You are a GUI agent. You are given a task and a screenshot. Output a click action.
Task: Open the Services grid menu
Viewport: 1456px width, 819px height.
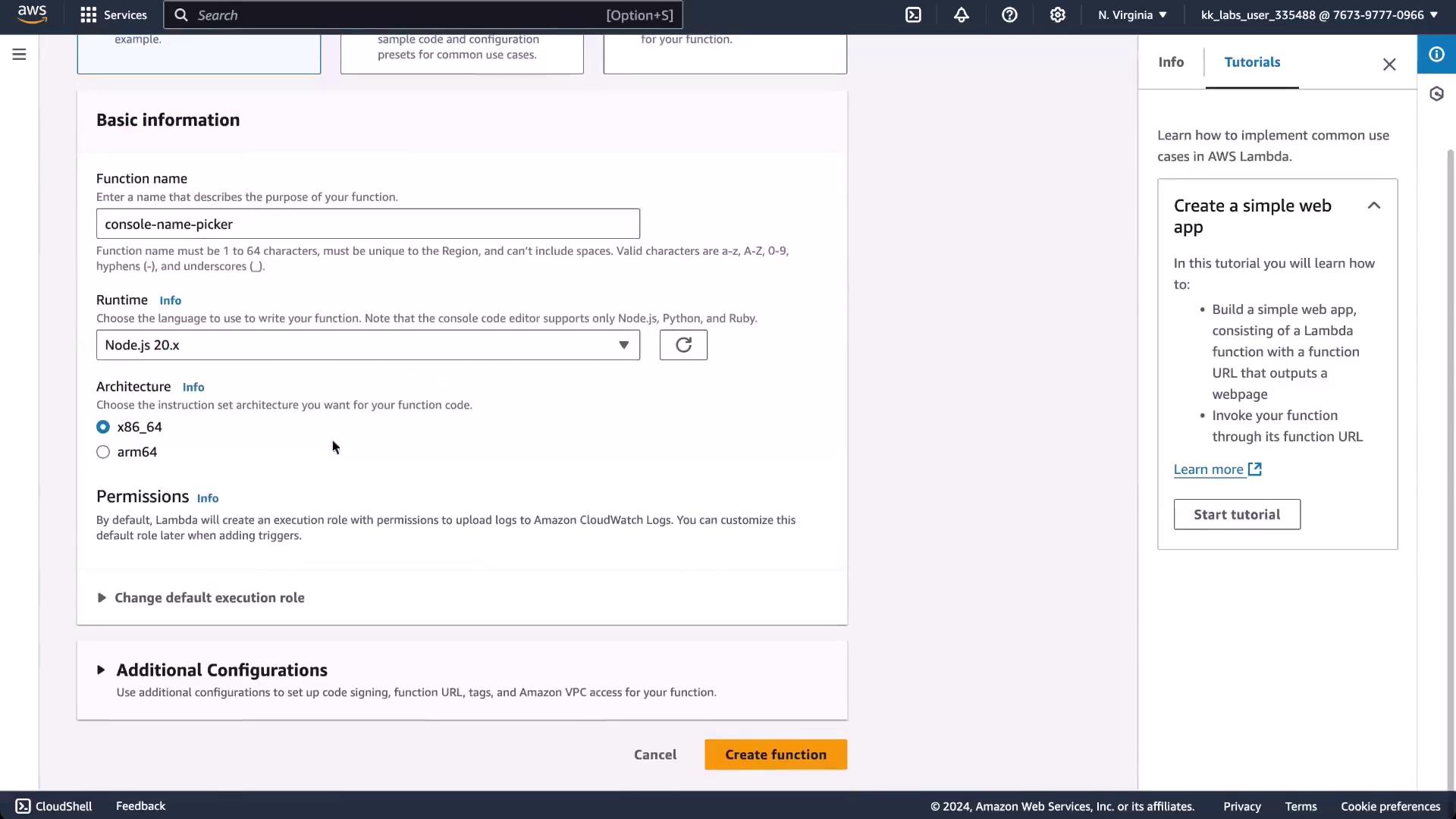point(89,15)
